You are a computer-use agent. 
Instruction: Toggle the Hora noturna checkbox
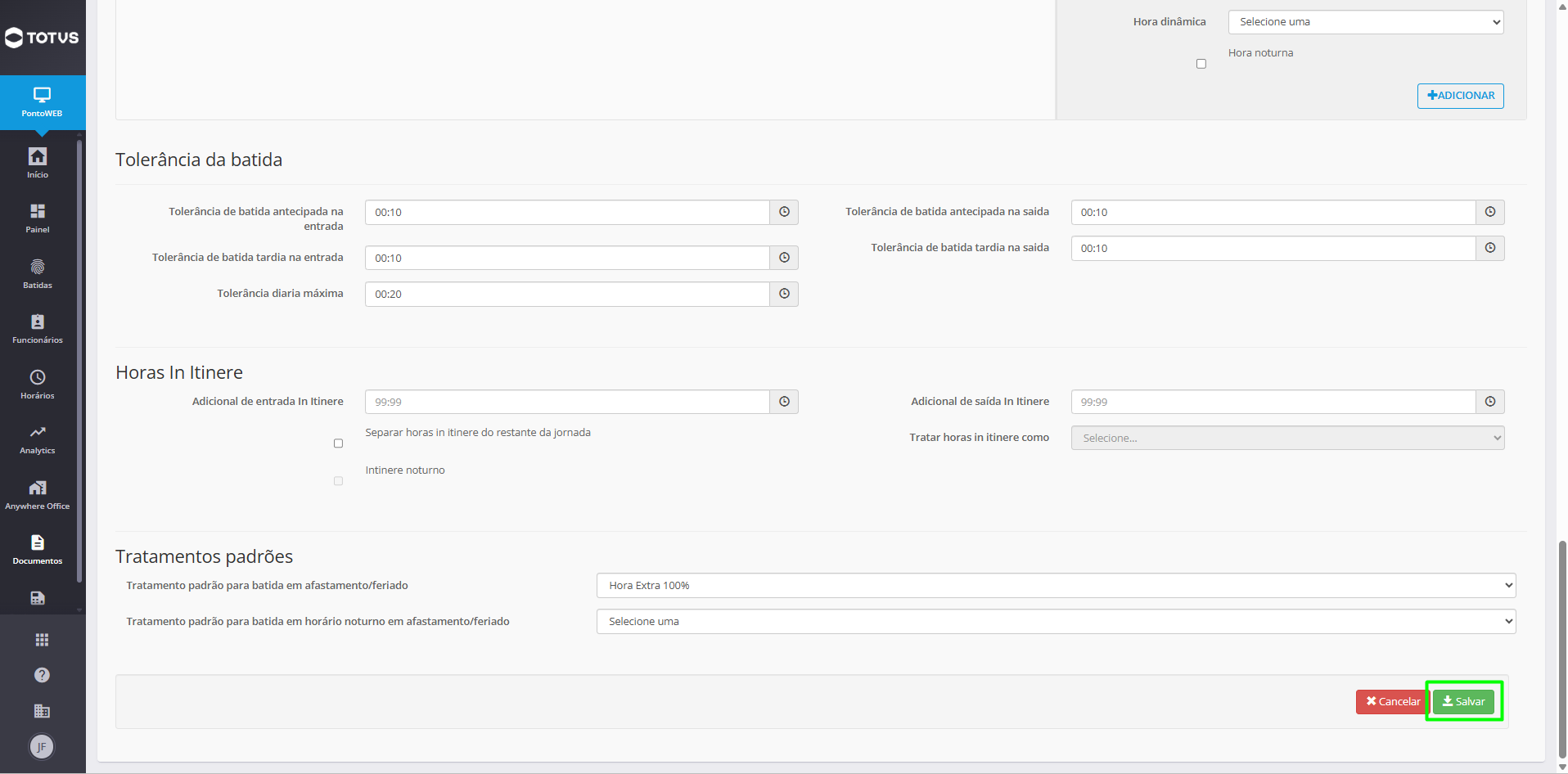[1201, 64]
